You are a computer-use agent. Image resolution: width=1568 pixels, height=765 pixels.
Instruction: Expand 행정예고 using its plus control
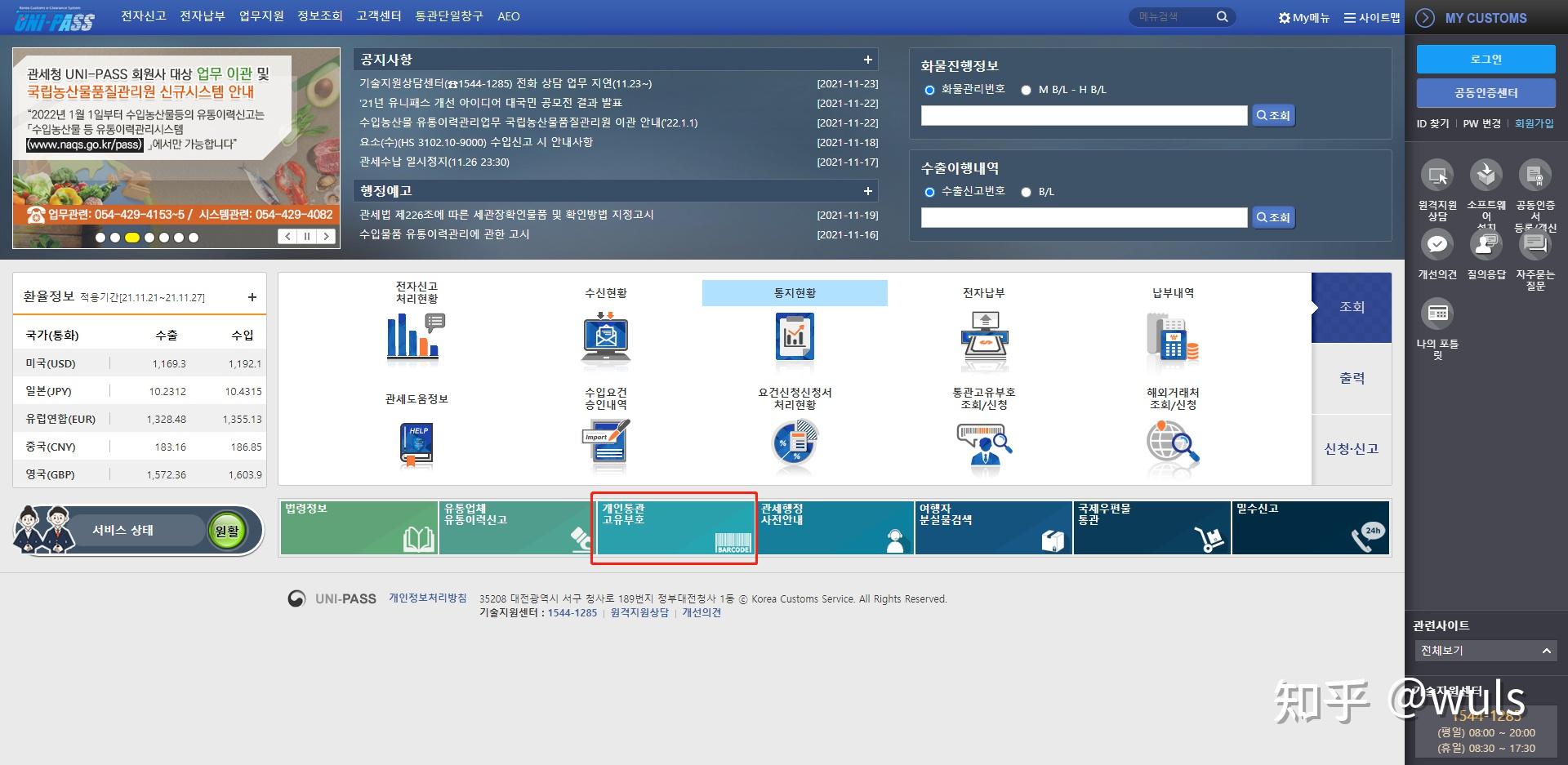pos(868,191)
